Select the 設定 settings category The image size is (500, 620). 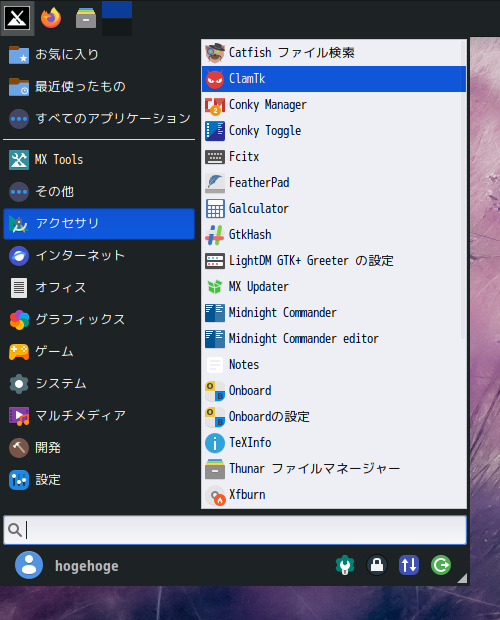click(x=99, y=480)
